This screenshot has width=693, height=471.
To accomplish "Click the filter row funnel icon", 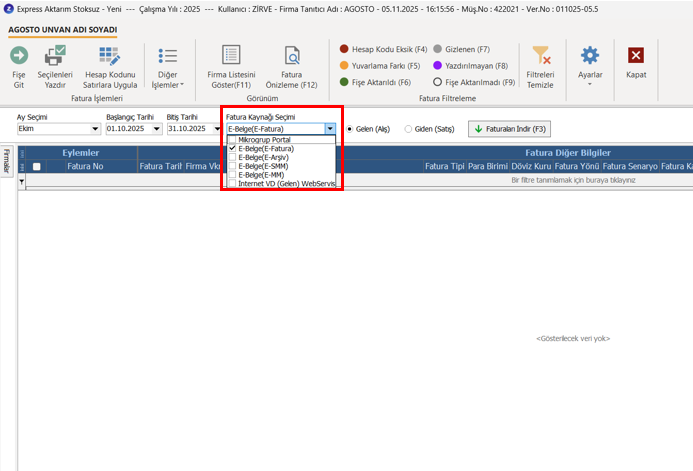I will pos(22,182).
